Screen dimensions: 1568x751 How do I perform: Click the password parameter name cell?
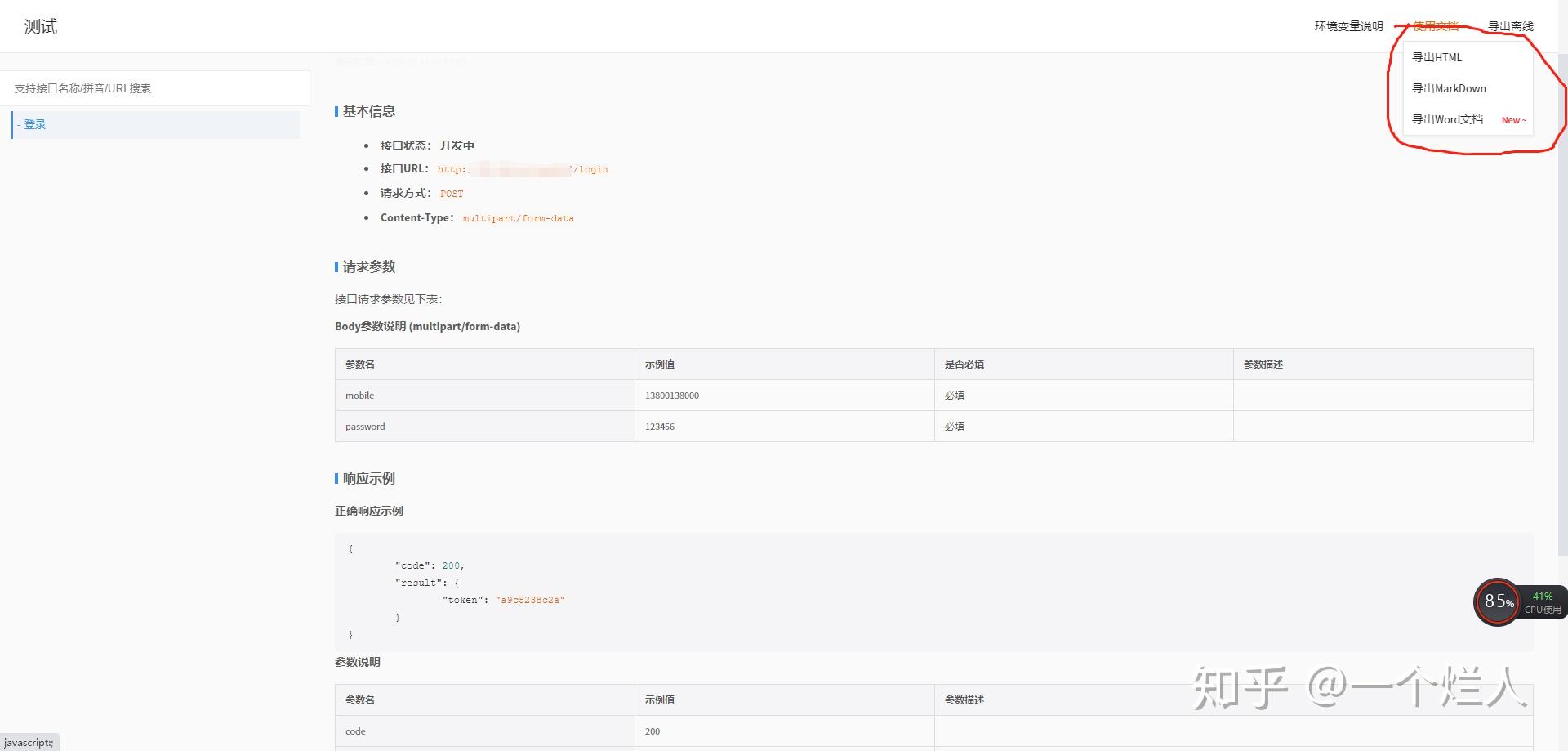tap(485, 427)
